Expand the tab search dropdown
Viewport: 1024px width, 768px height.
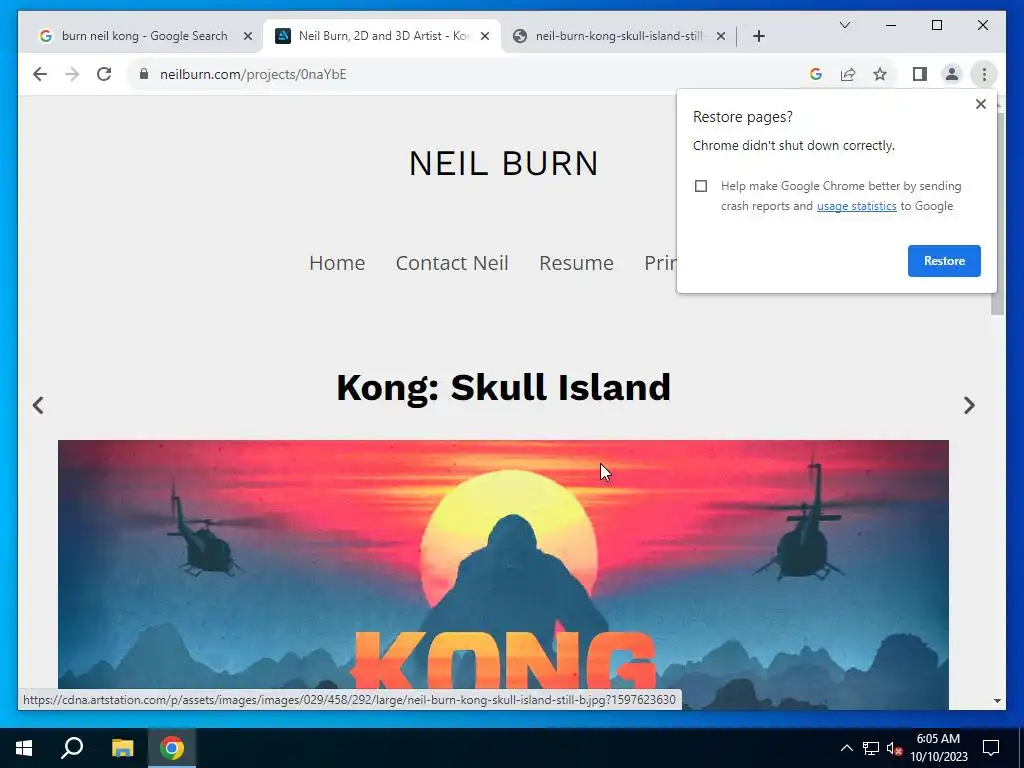844,25
